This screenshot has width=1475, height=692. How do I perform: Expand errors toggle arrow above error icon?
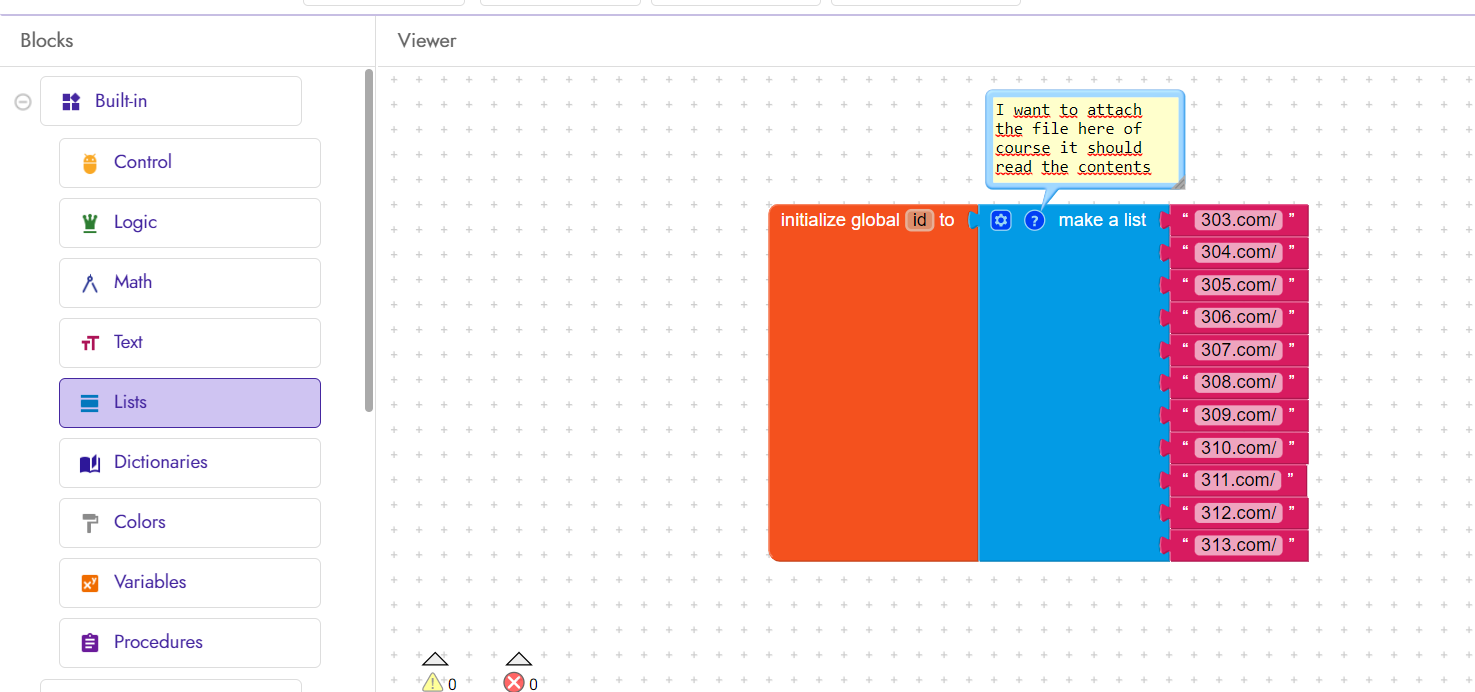point(518,659)
